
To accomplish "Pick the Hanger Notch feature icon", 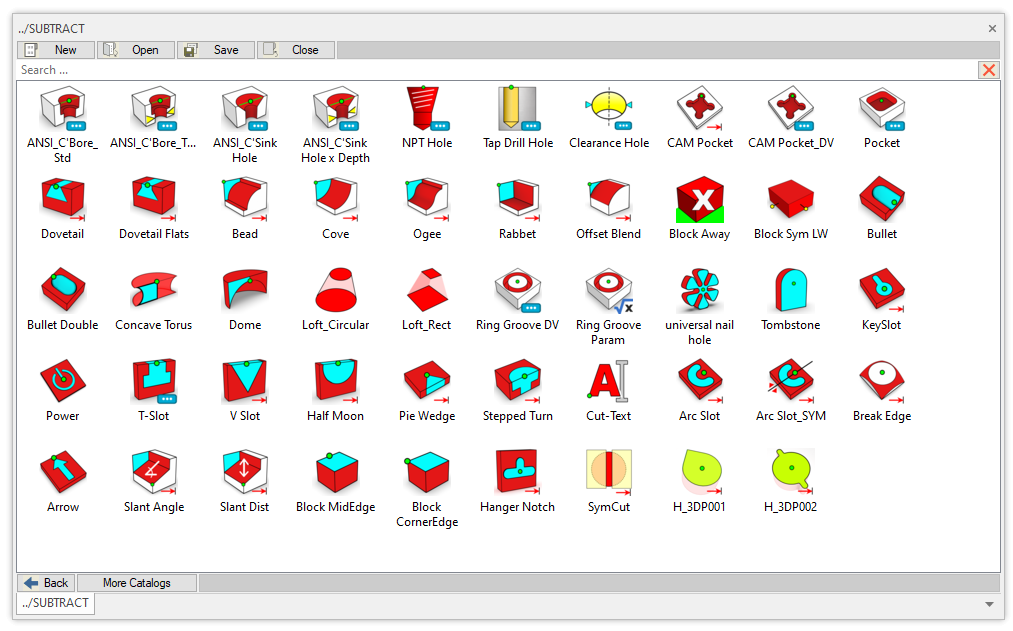I will tap(518, 473).
